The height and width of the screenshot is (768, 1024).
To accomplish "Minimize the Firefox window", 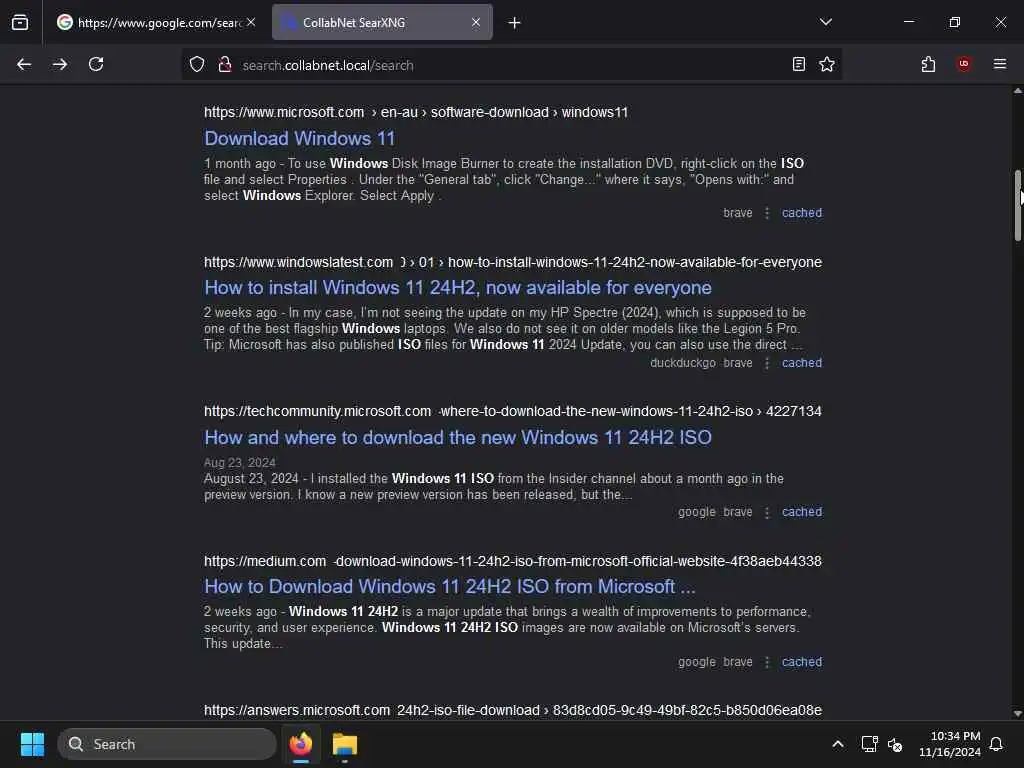I will pos(908,22).
